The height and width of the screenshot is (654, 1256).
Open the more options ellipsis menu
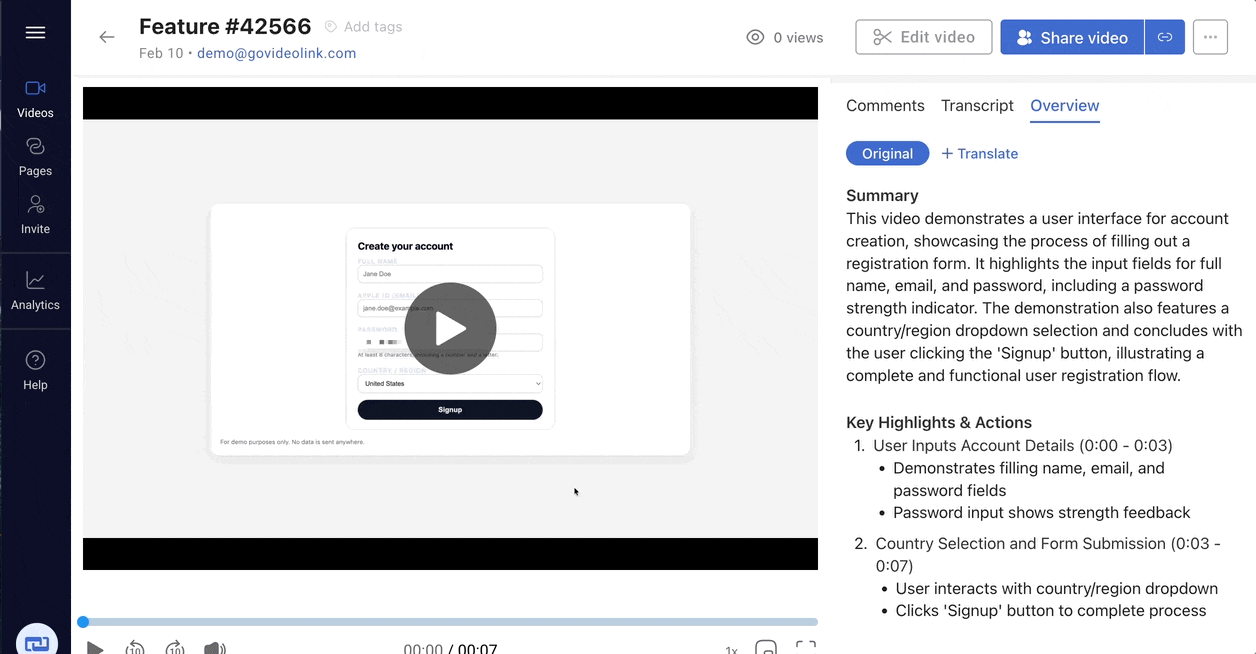point(1210,37)
